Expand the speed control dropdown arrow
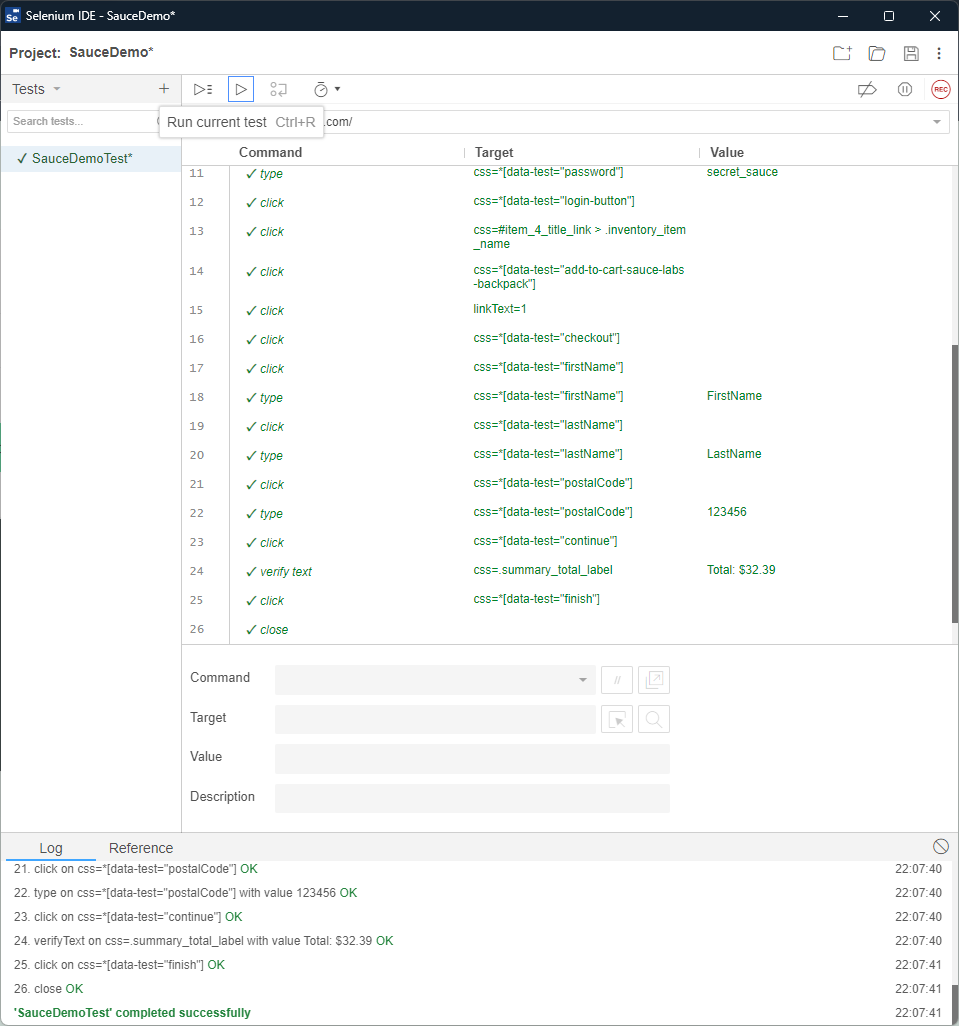This screenshot has height=1026, width=959. [338, 89]
